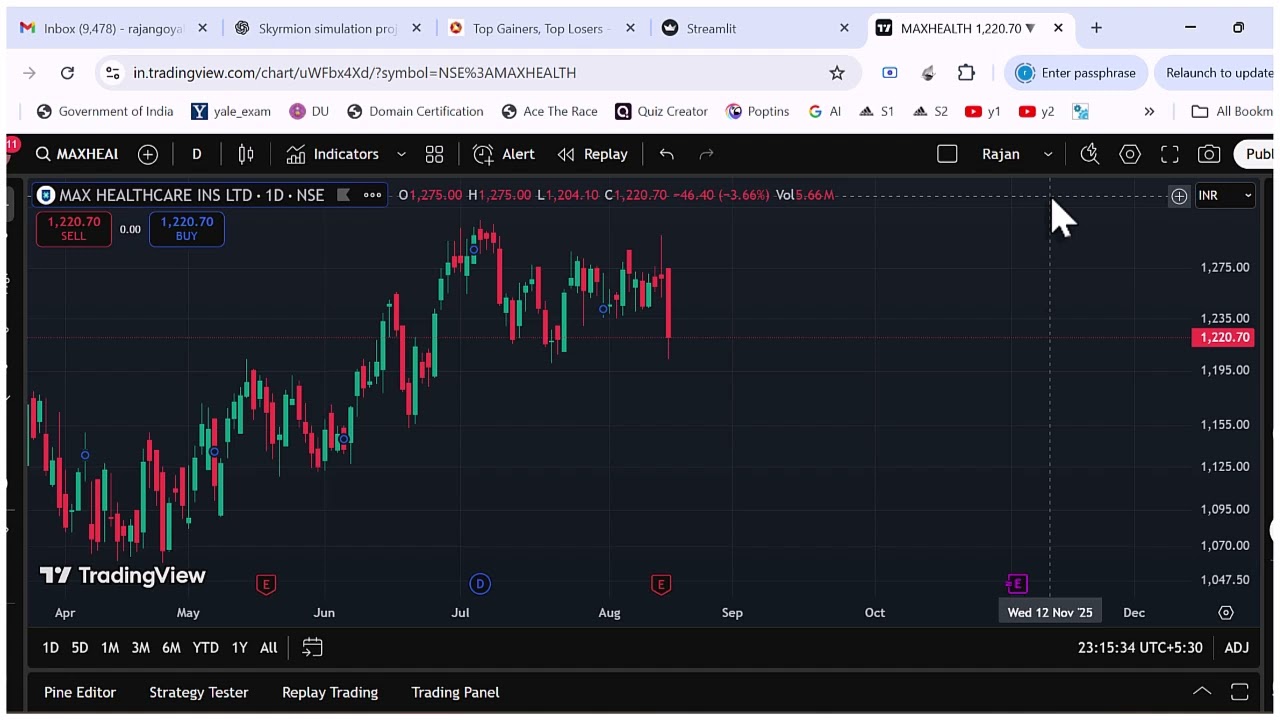1280x720 pixels.
Task: Expand the bottom panel with up chevron
Action: tap(1202, 691)
